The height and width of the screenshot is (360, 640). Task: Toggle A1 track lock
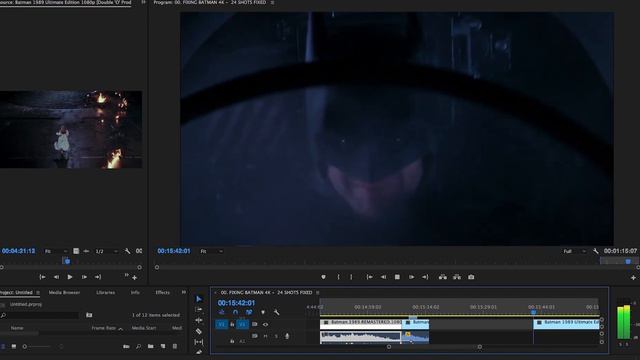(x=232, y=341)
